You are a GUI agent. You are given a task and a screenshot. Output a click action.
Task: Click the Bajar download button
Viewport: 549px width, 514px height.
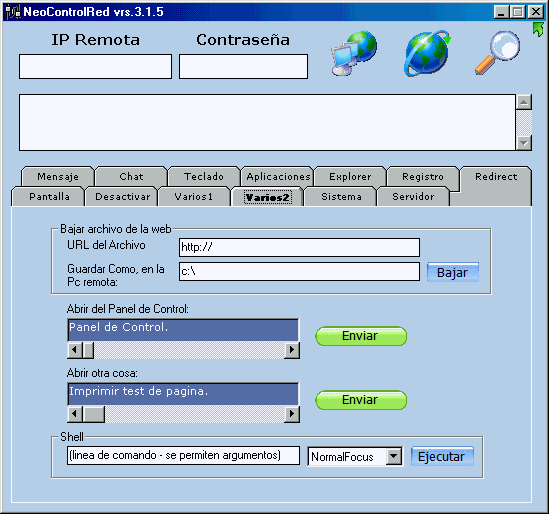coord(452,272)
